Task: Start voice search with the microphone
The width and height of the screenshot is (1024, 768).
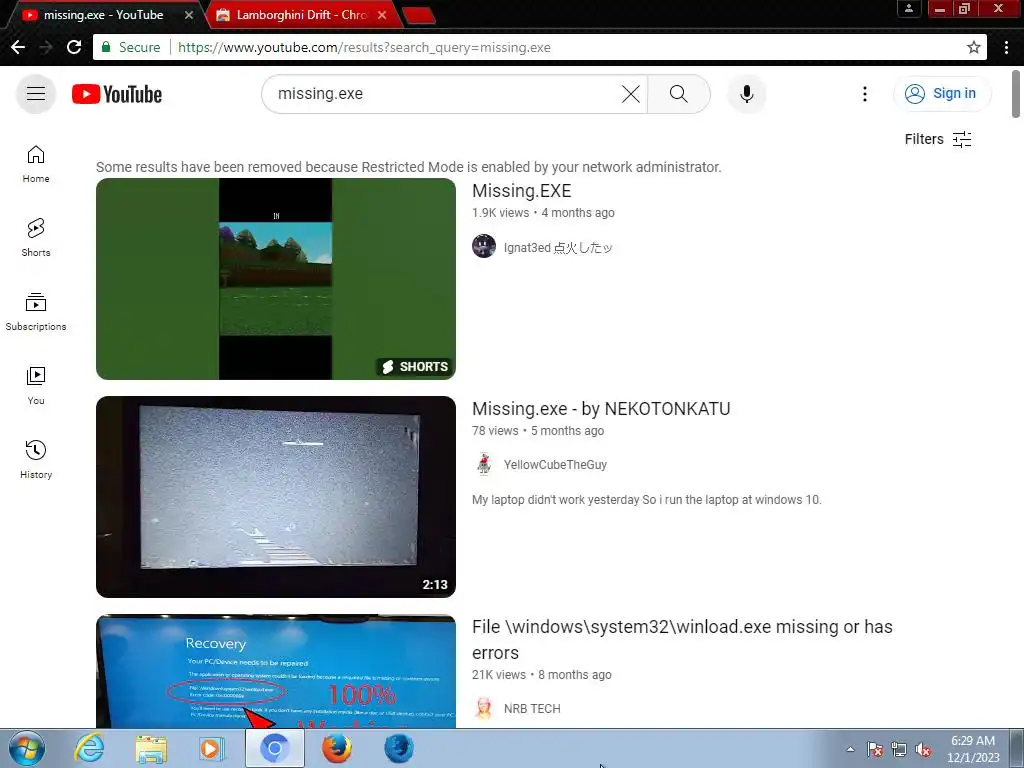Action: (x=746, y=94)
